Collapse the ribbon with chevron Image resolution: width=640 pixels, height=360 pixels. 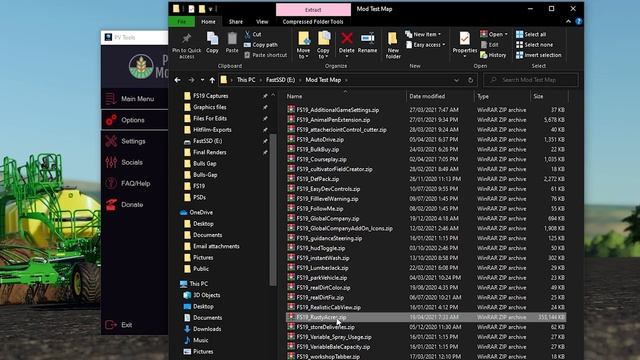click(x=569, y=22)
